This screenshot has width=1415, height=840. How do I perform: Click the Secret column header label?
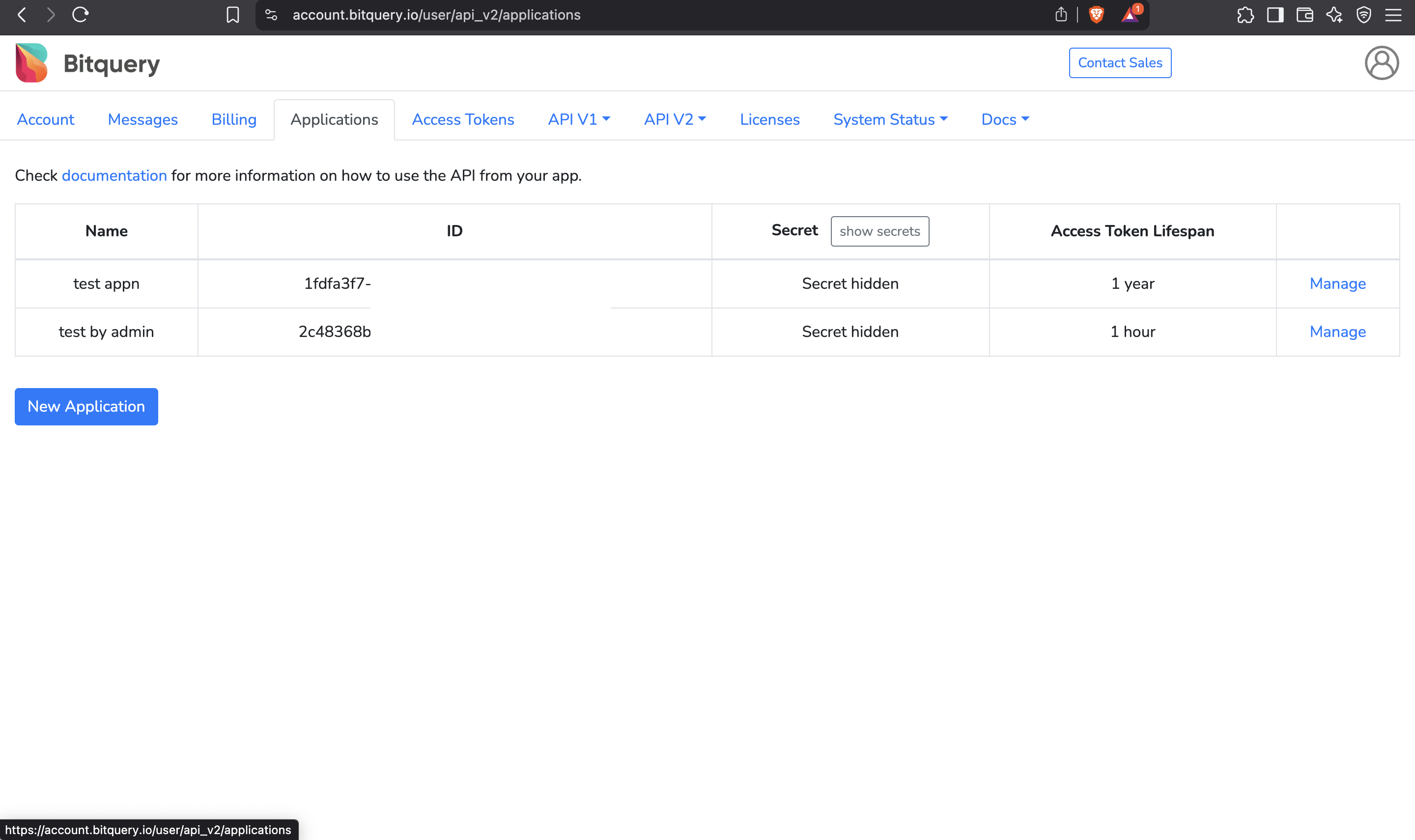pyautogui.click(x=794, y=230)
